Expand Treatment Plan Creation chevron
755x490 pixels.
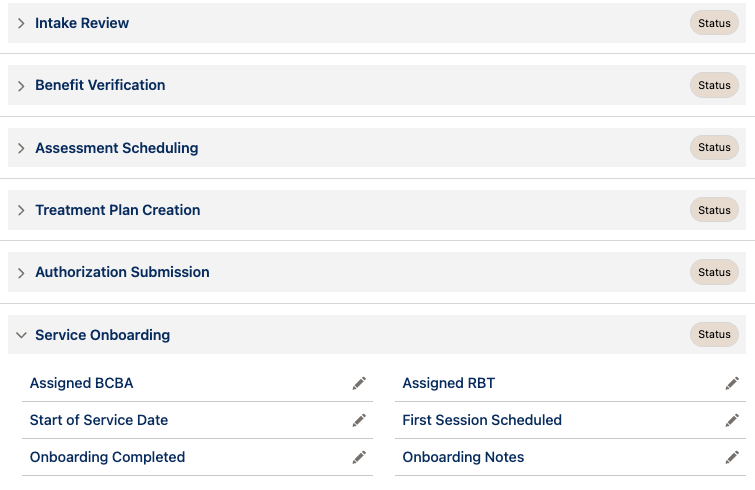pyautogui.click(x=21, y=210)
